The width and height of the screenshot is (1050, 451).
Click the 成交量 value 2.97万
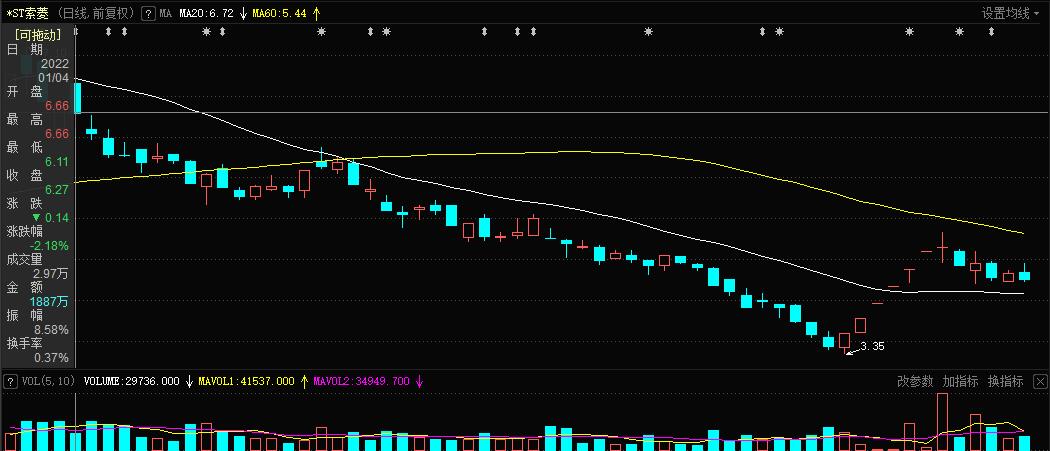(52, 274)
